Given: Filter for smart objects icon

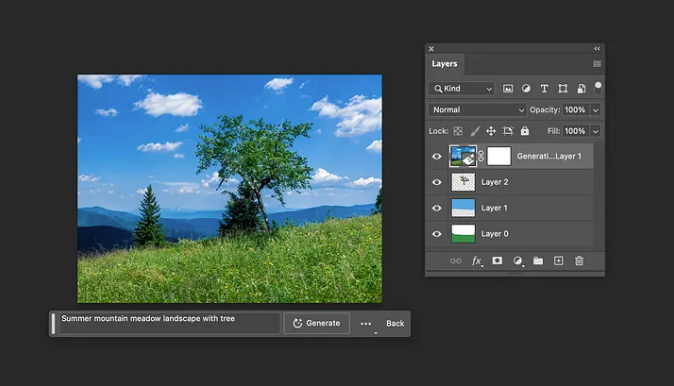Looking at the screenshot, I should (581, 89).
